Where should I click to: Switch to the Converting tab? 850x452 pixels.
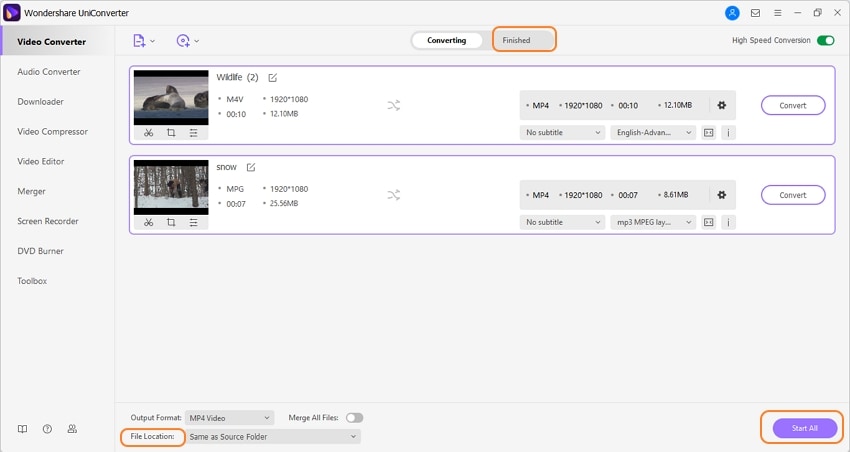447,40
